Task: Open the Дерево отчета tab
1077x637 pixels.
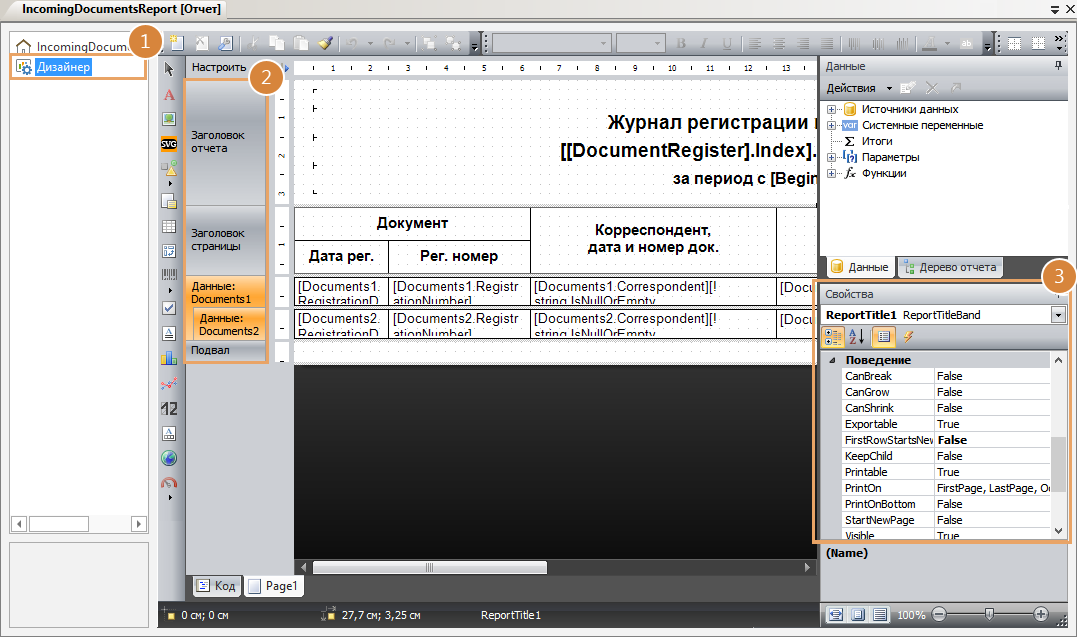Action: click(x=950, y=267)
